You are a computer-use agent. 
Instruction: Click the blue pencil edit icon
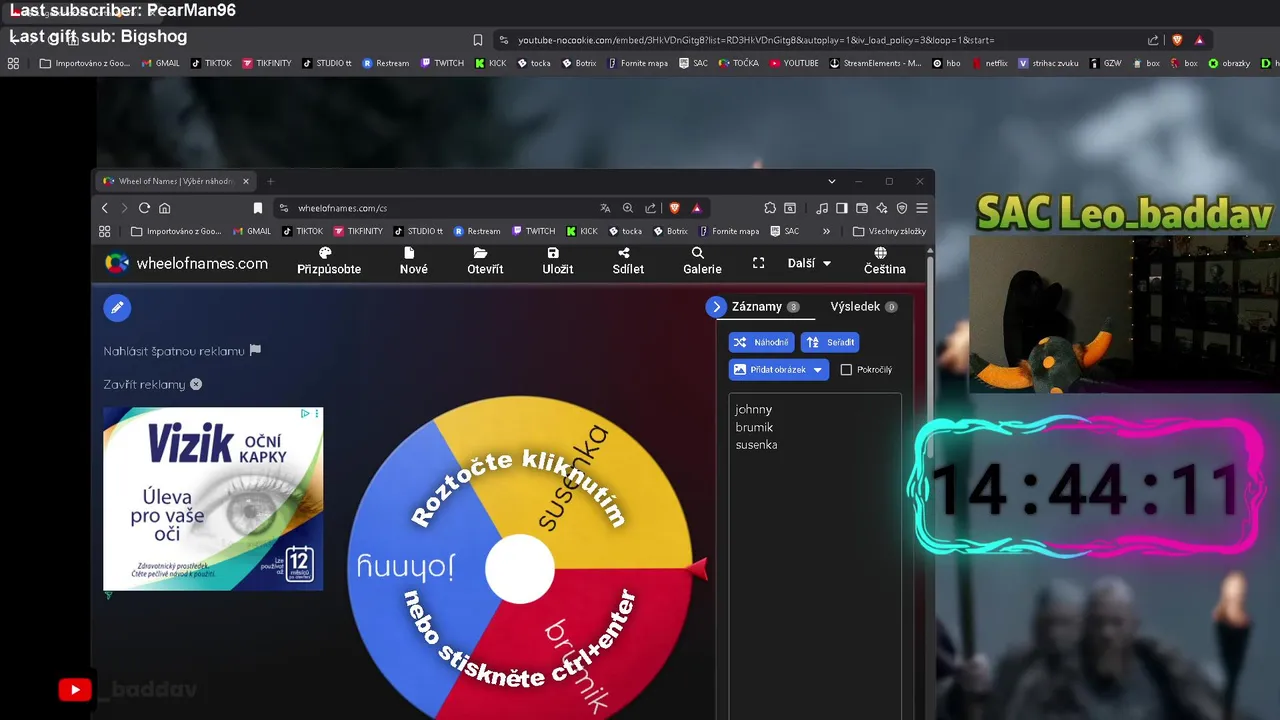(x=117, y=308)
